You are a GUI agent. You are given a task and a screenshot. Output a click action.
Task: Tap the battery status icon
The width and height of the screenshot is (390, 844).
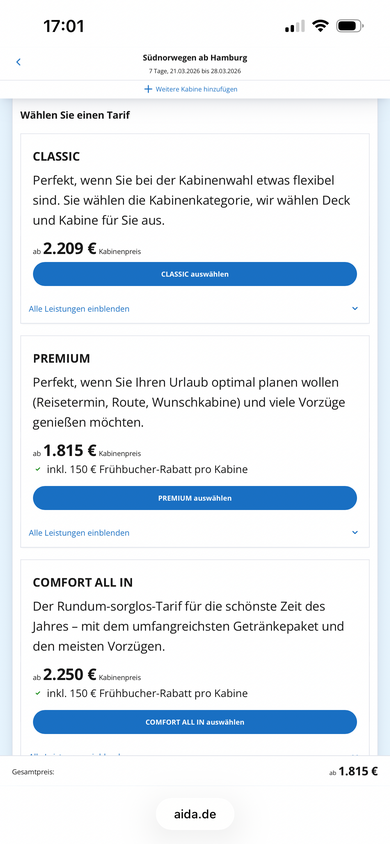click(x=350, y=26)
